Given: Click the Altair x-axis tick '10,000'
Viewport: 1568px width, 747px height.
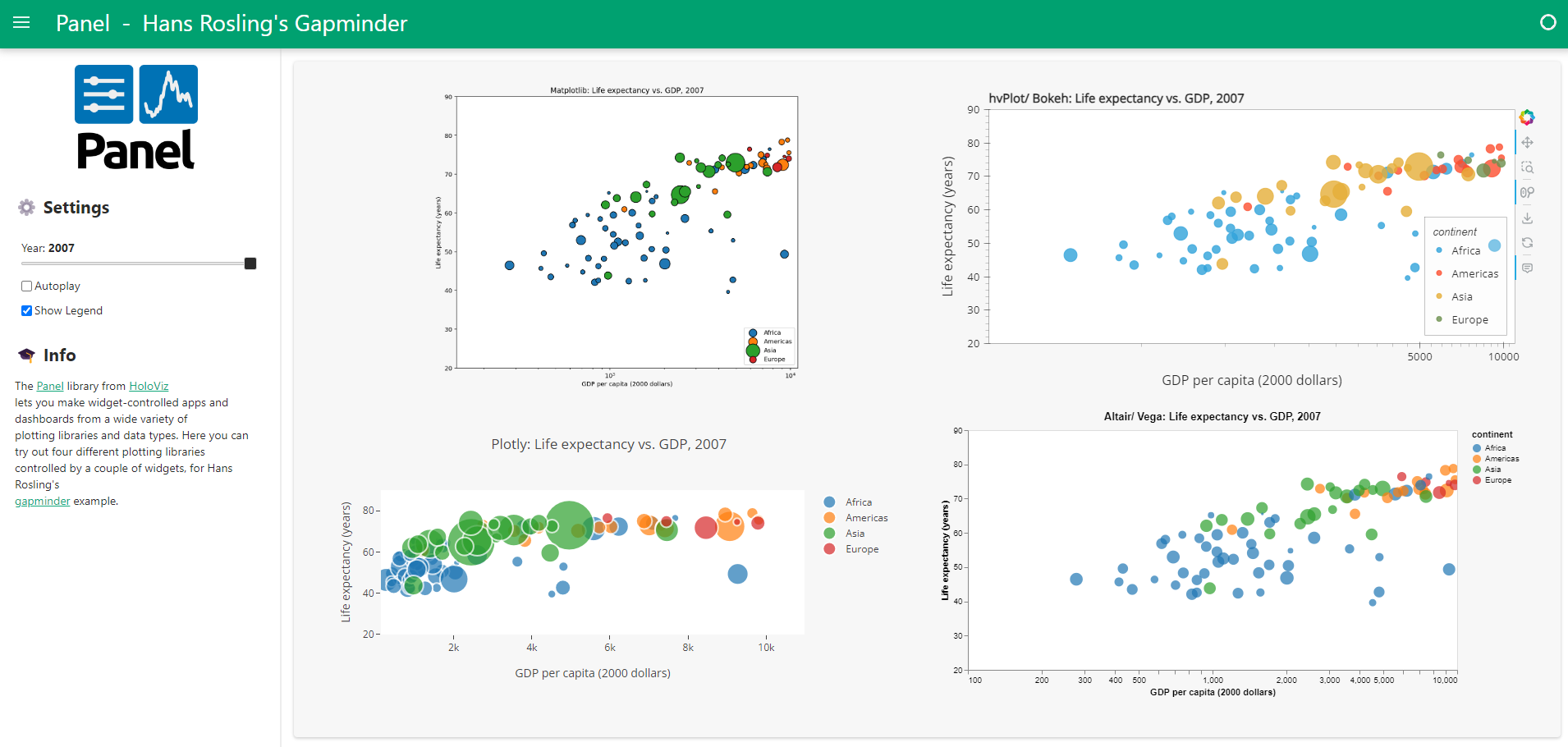Looking at the screenshot, I should (1445, 680).
